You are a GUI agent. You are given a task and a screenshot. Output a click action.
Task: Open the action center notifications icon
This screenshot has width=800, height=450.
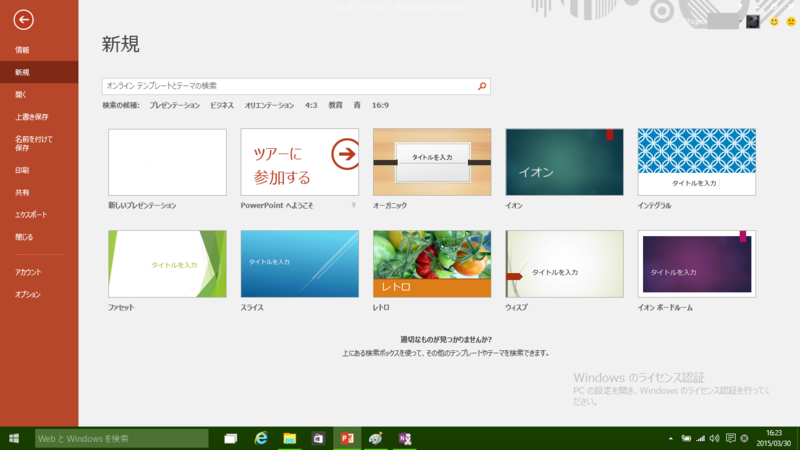click(x=731, y=438)
